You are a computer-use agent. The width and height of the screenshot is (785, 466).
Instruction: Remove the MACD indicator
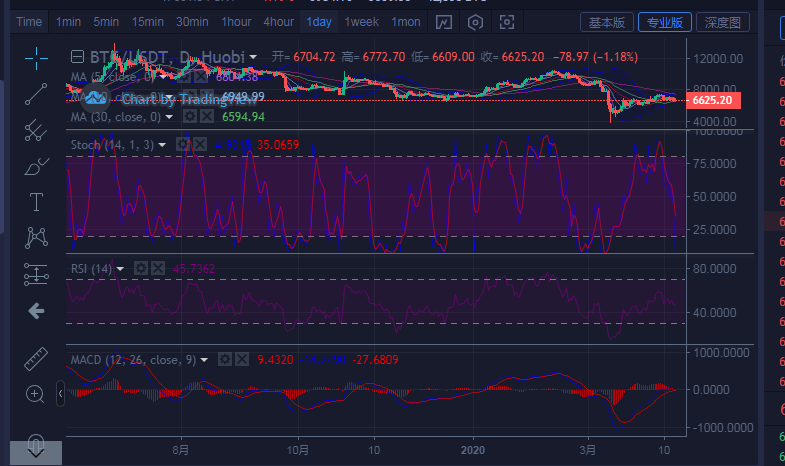pos(242,359)
